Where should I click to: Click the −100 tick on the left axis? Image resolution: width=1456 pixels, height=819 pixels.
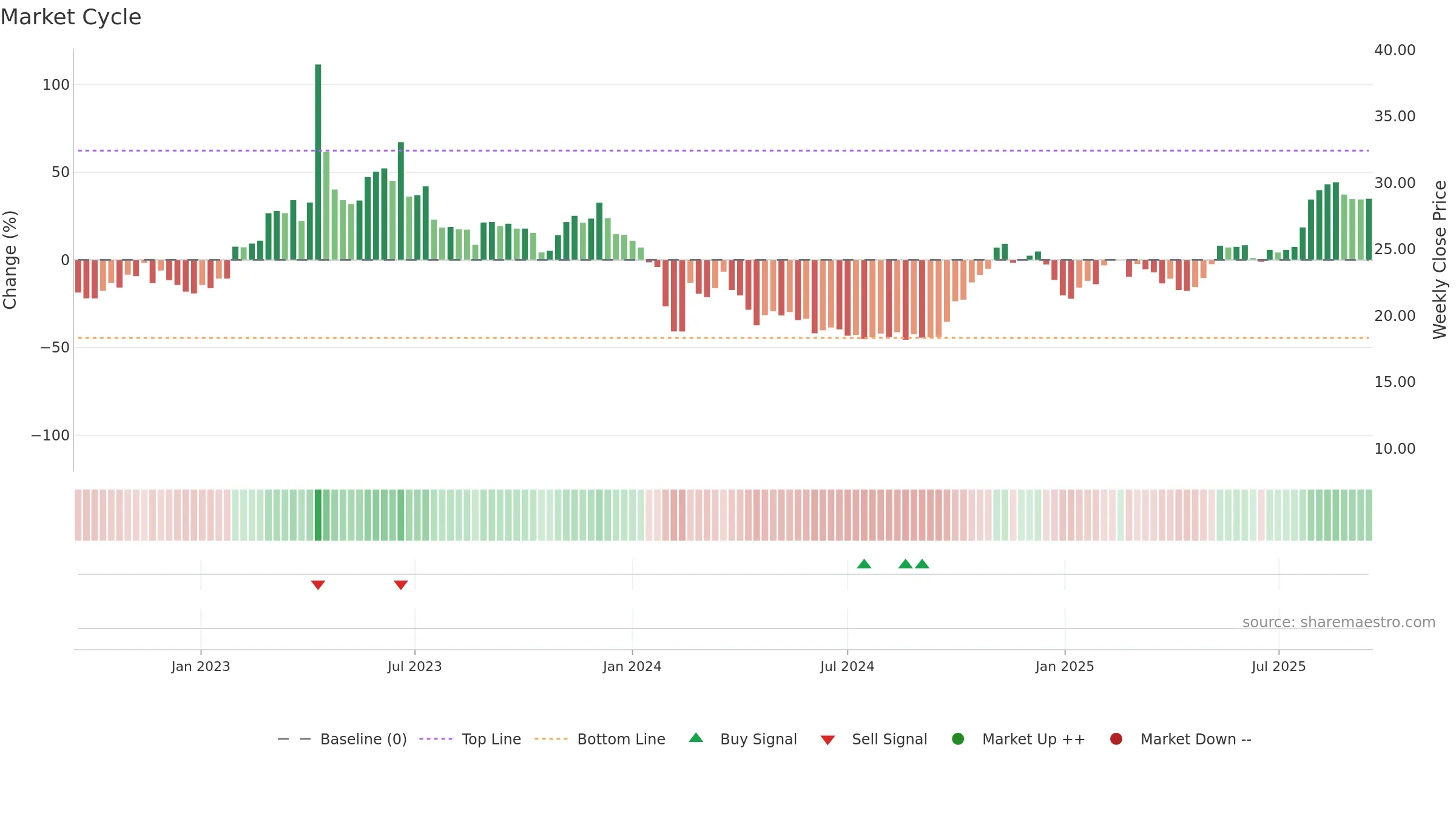[50, 436]
